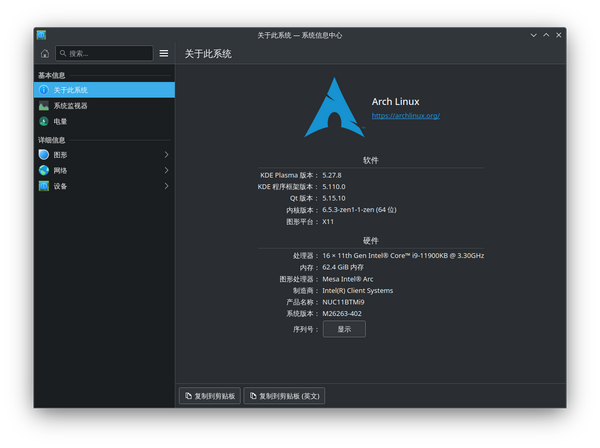Click the Arch Linux name heading
This screenshot has height=448, width=600.
click(395, 101)
